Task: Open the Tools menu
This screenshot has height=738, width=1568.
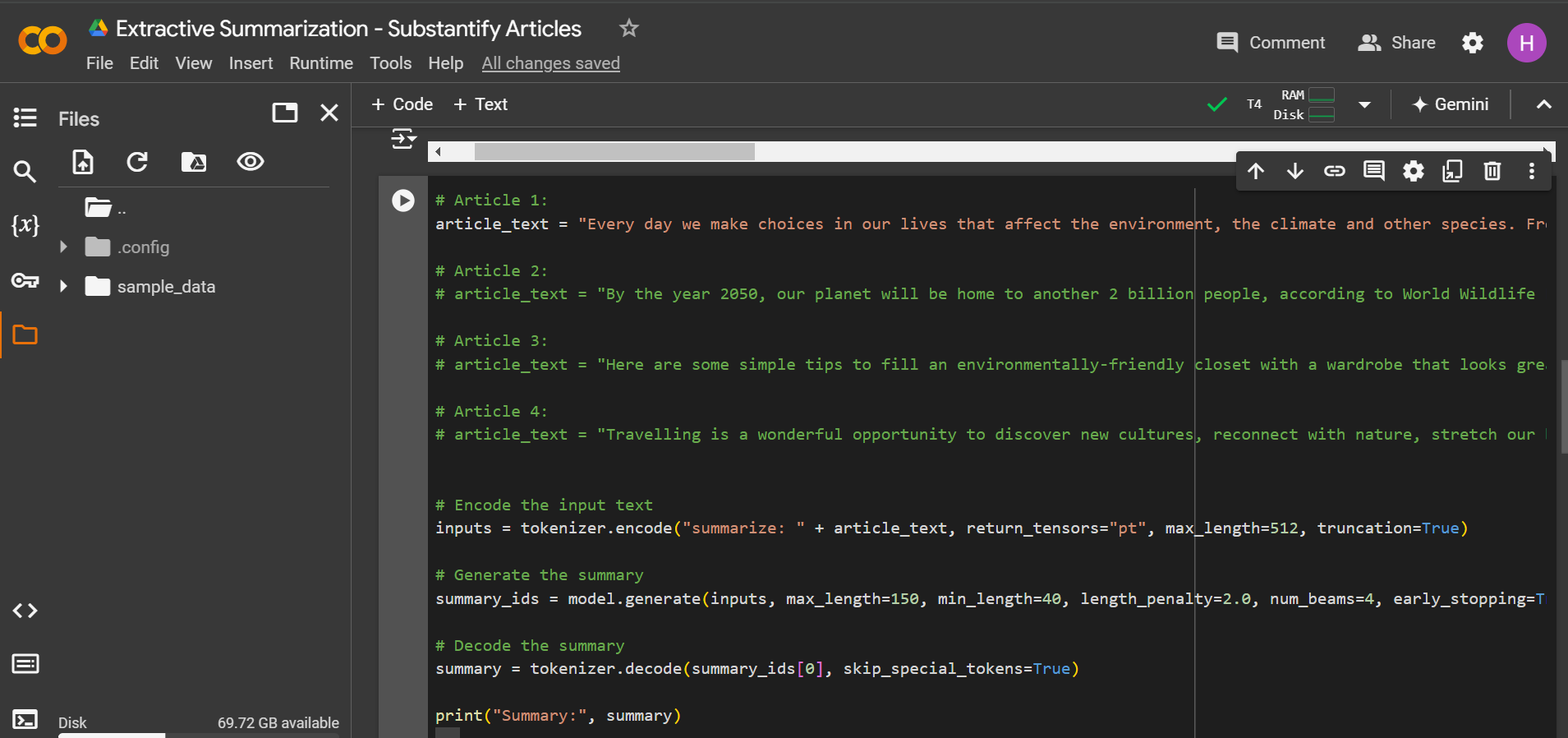Action: 390,63
